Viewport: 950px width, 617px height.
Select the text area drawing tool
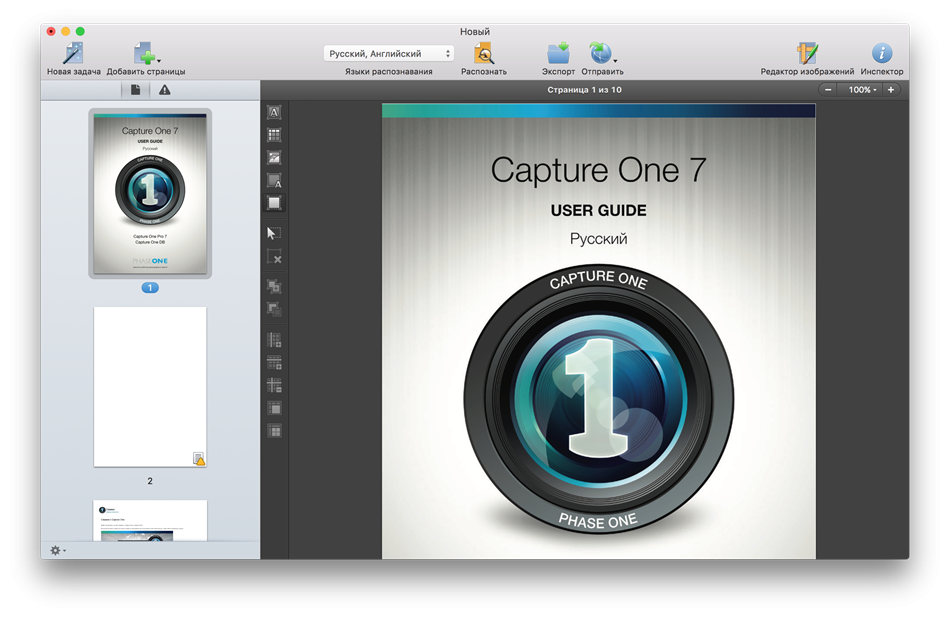(274, 112)
